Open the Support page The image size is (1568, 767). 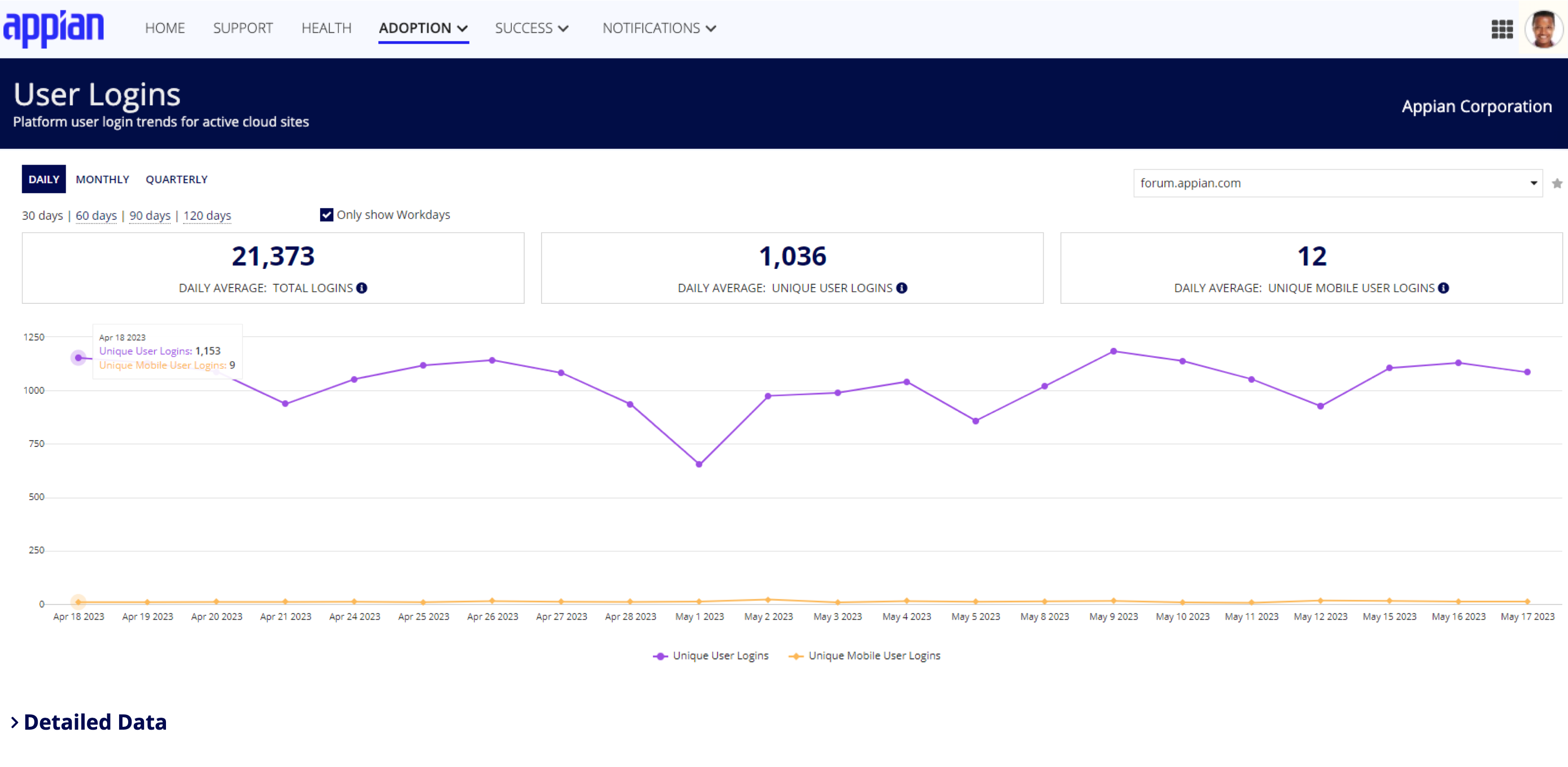243,28
